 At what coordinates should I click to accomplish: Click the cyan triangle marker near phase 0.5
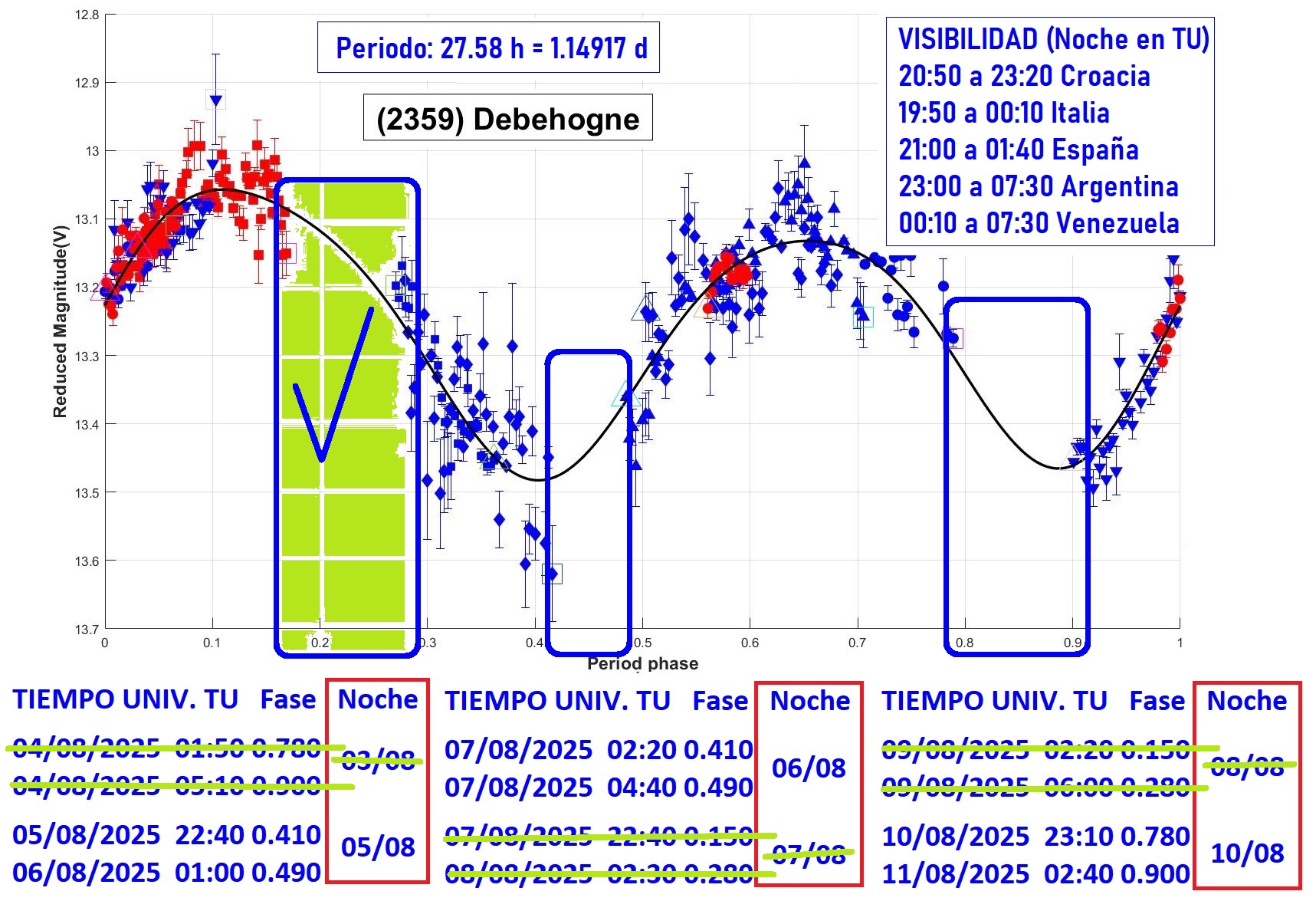pos(625,394)
